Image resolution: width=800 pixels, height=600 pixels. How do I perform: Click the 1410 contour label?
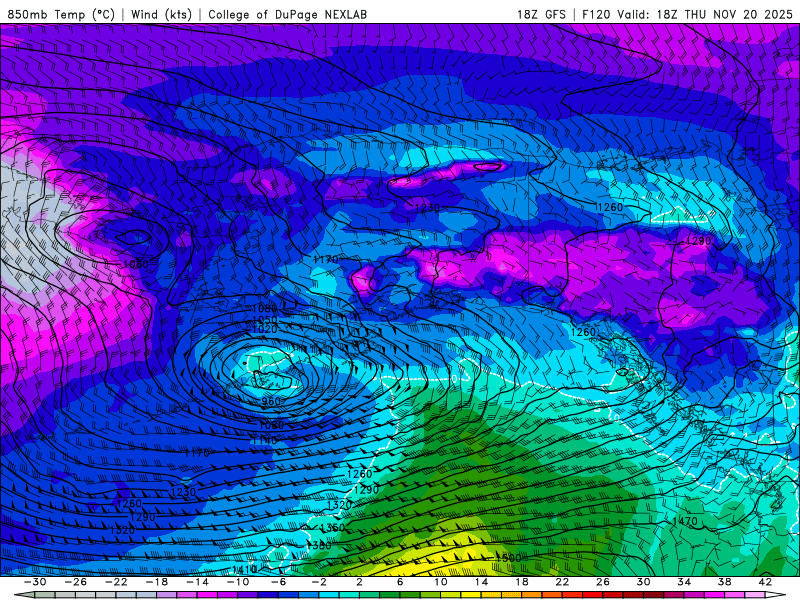pyautogui.click(x=244, y=569)
